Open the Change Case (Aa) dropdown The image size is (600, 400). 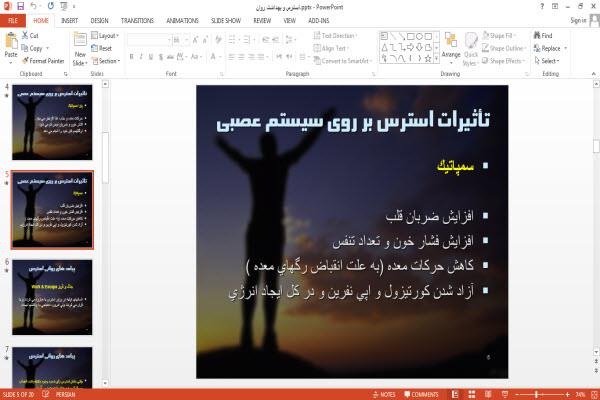click(x=196, y=57)
